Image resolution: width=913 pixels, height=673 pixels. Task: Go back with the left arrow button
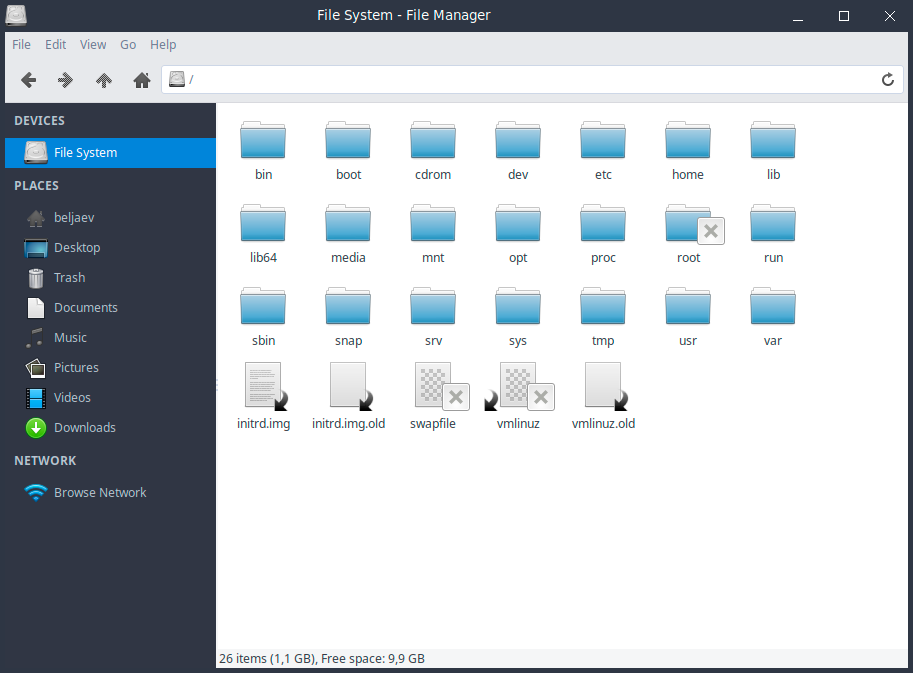pos(29,80)
